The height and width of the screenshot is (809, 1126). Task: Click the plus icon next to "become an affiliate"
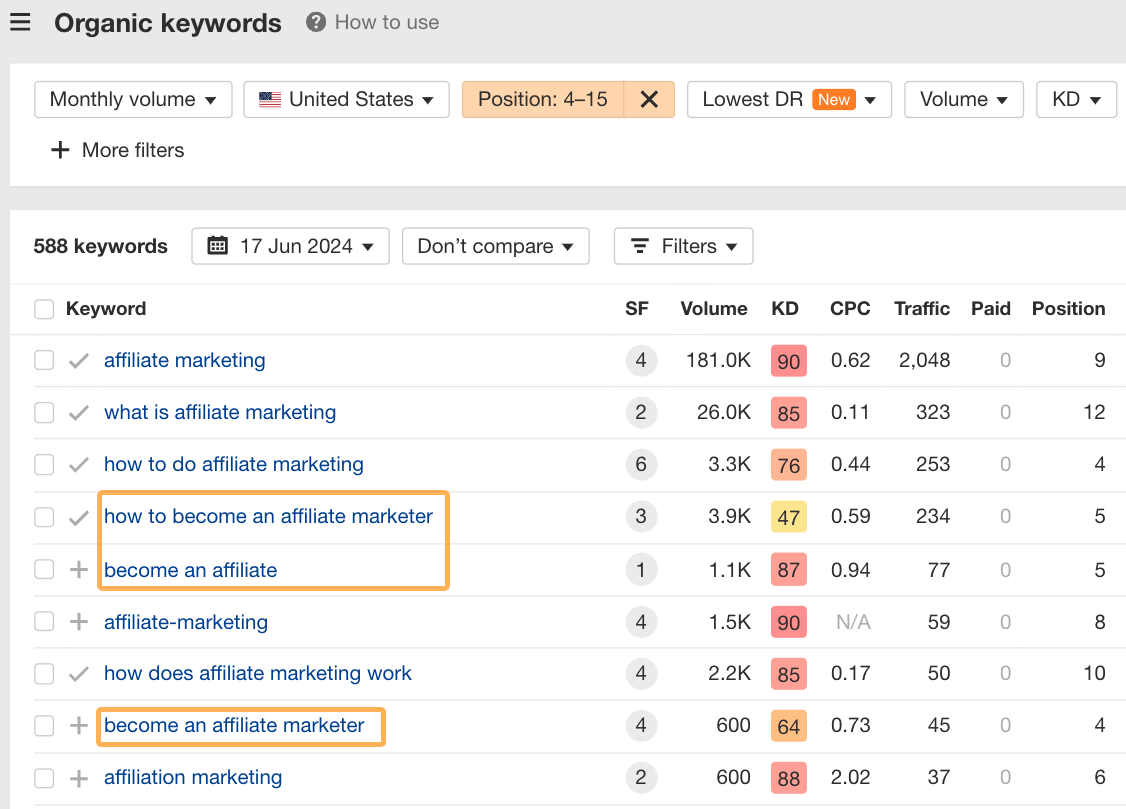[78, 569]
